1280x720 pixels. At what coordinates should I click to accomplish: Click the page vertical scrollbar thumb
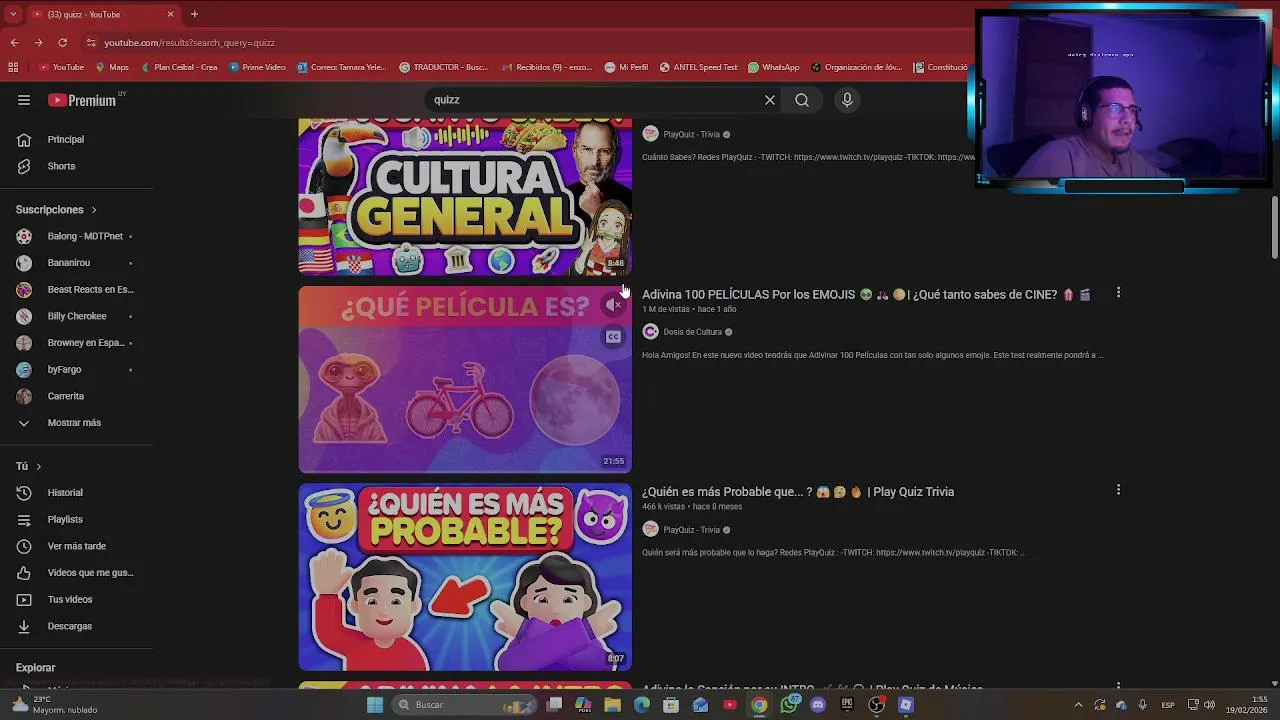1274,227
